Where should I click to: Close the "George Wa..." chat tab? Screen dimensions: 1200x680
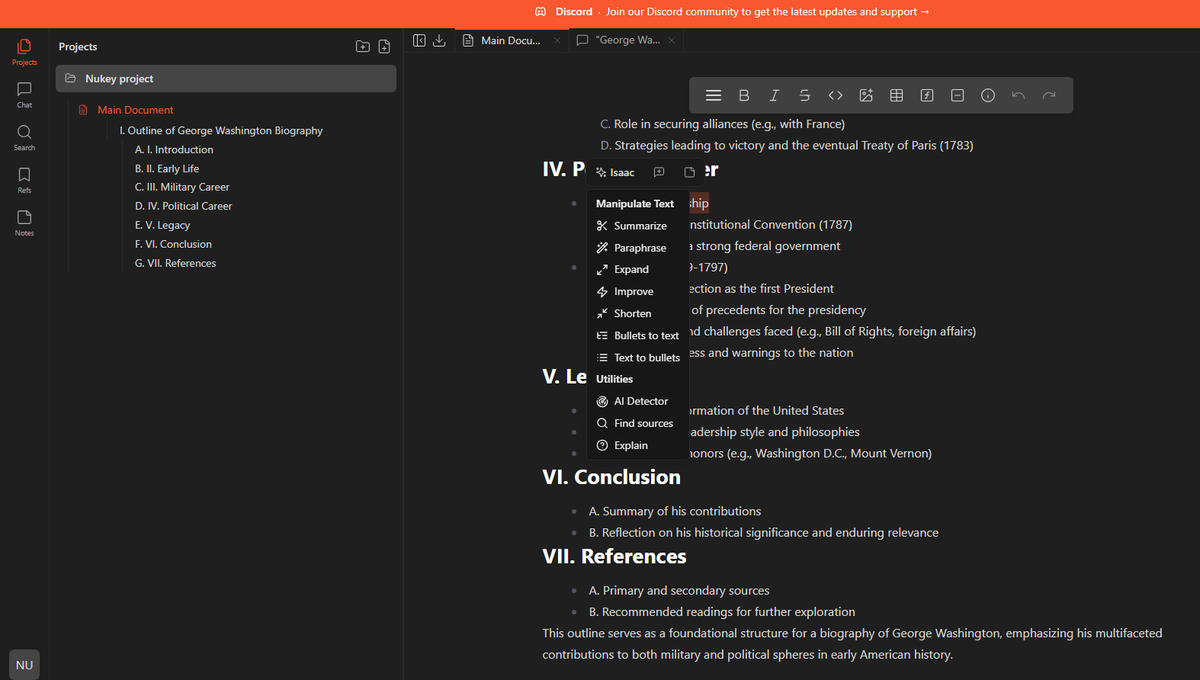point(671,40)
